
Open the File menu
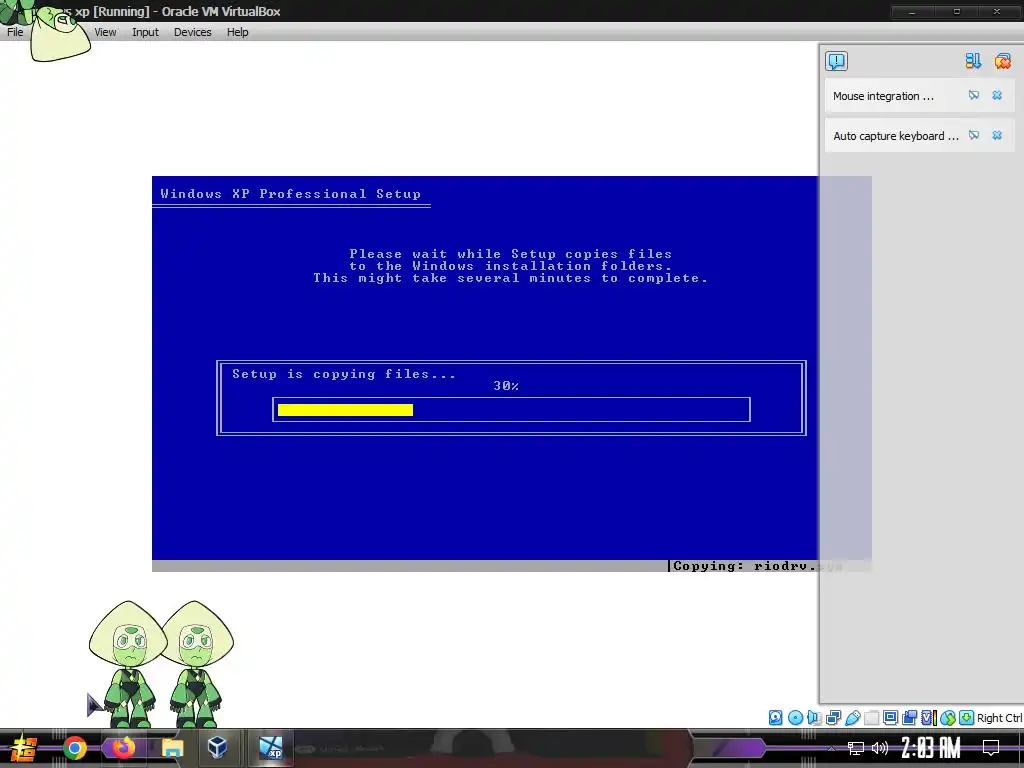coord(15,32)
